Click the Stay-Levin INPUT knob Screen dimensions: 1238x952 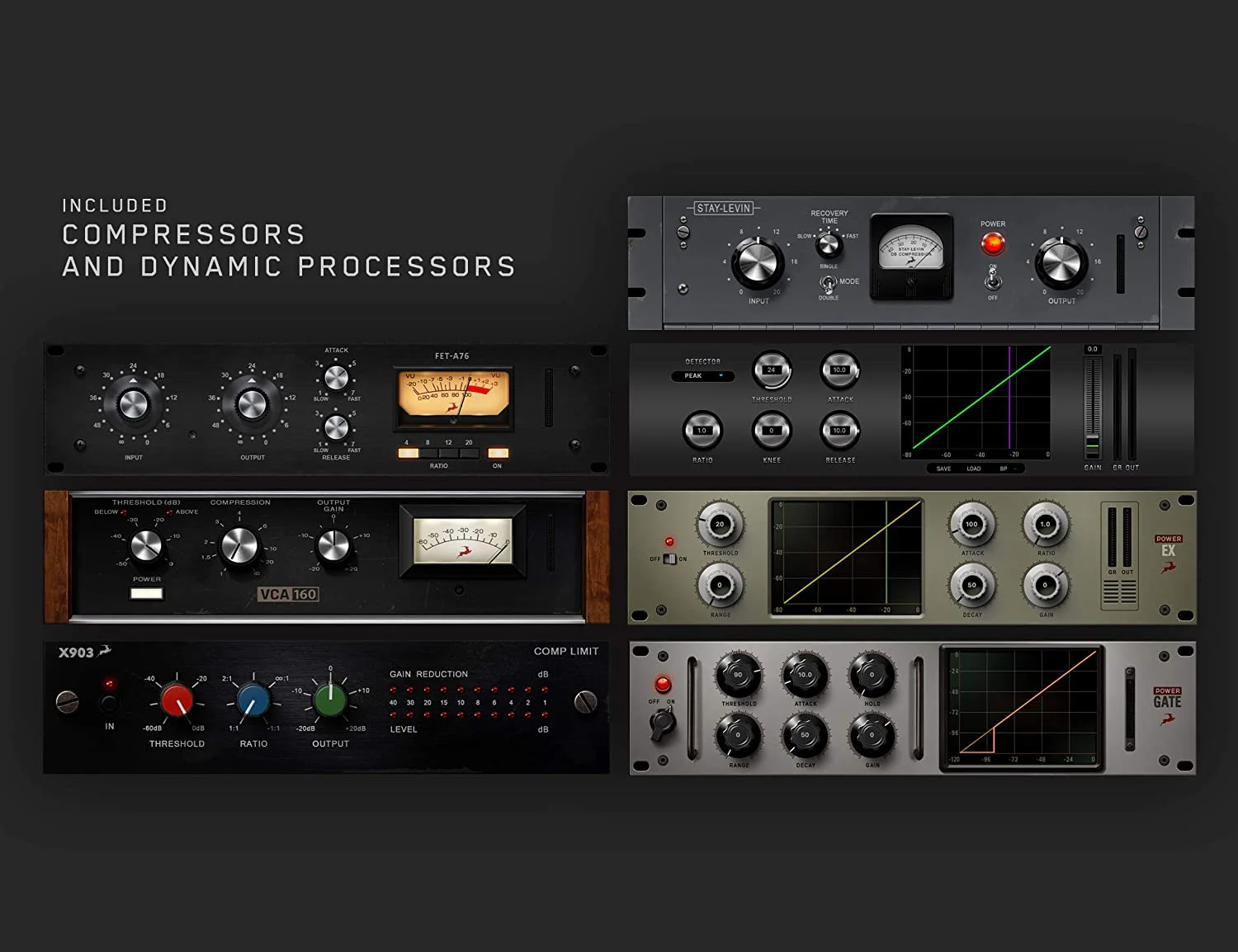pyautogui.click(x=758, y=262)
